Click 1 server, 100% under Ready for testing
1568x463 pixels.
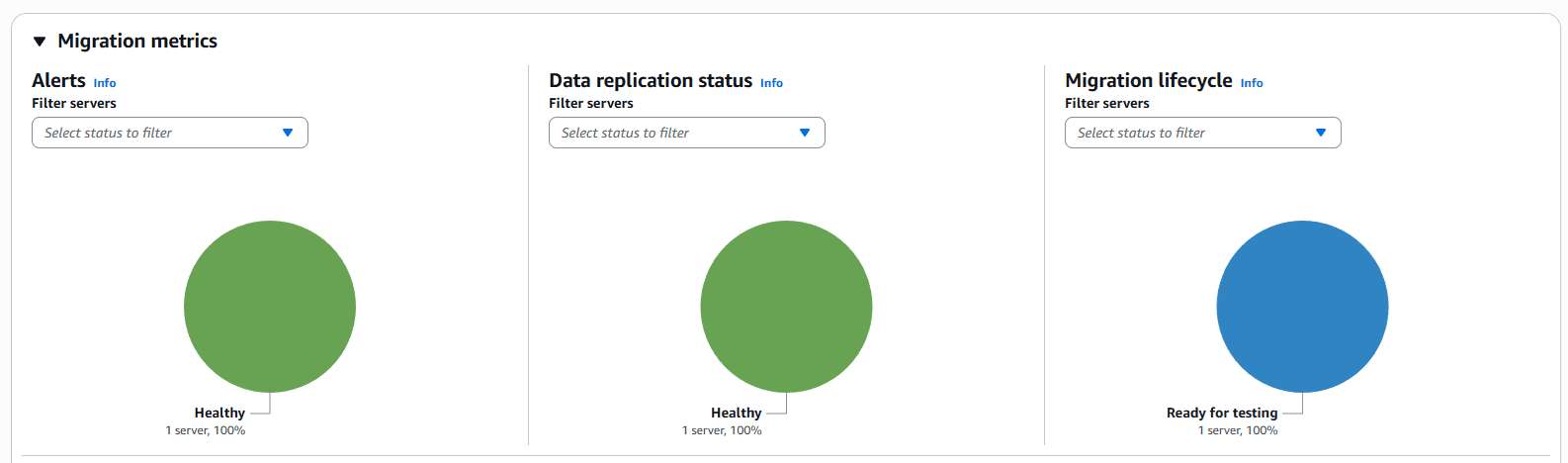click(1238, 430)
